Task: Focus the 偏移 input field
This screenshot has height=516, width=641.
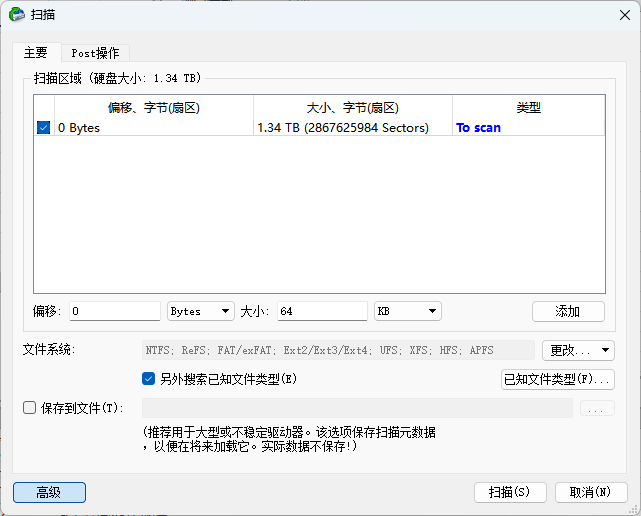Action: [115, 311]
